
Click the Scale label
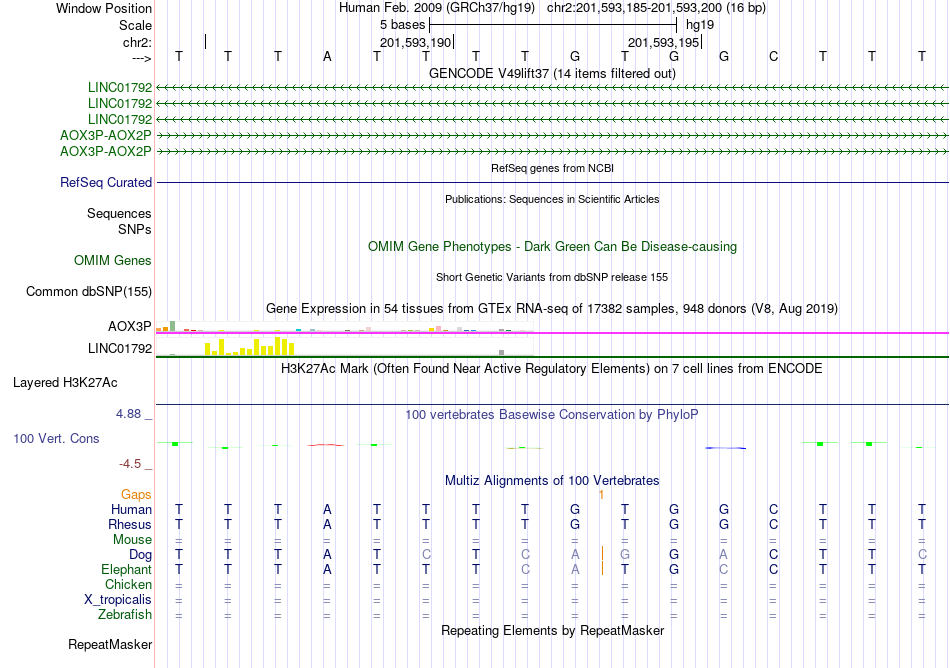coord(135,25)
